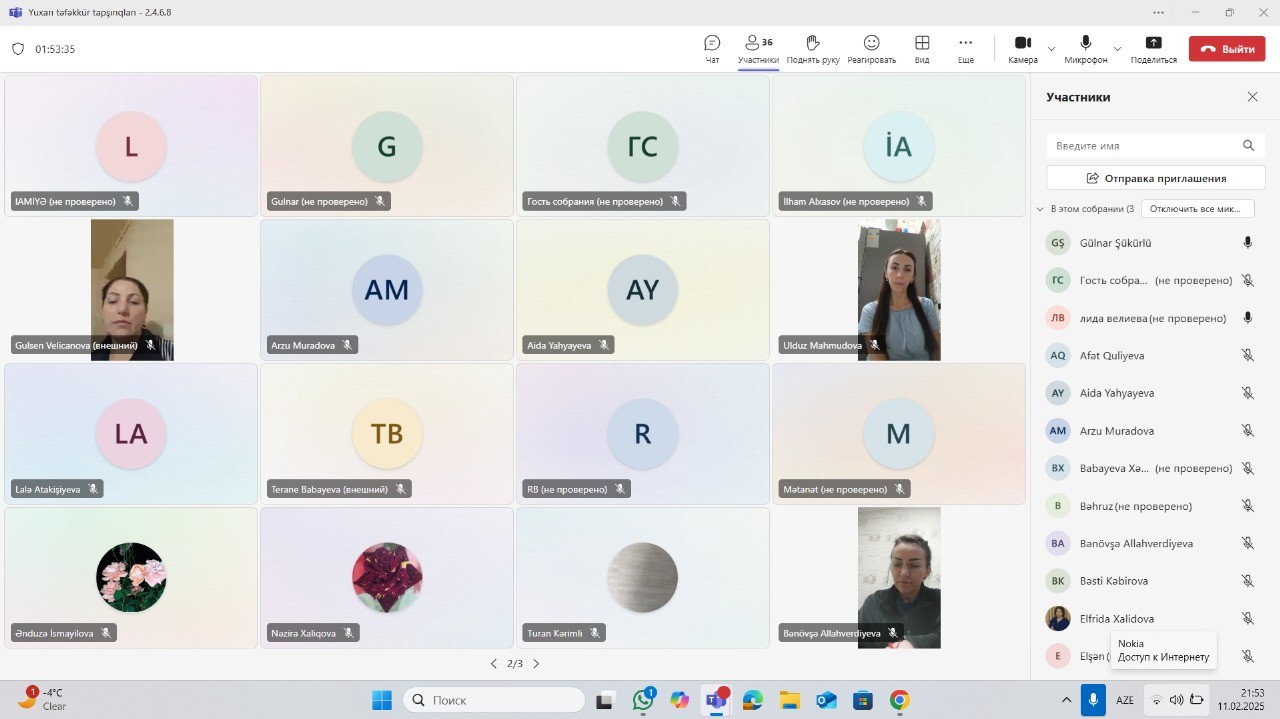Click the 'Отправка приглашения' button

tap(1155, 178)
